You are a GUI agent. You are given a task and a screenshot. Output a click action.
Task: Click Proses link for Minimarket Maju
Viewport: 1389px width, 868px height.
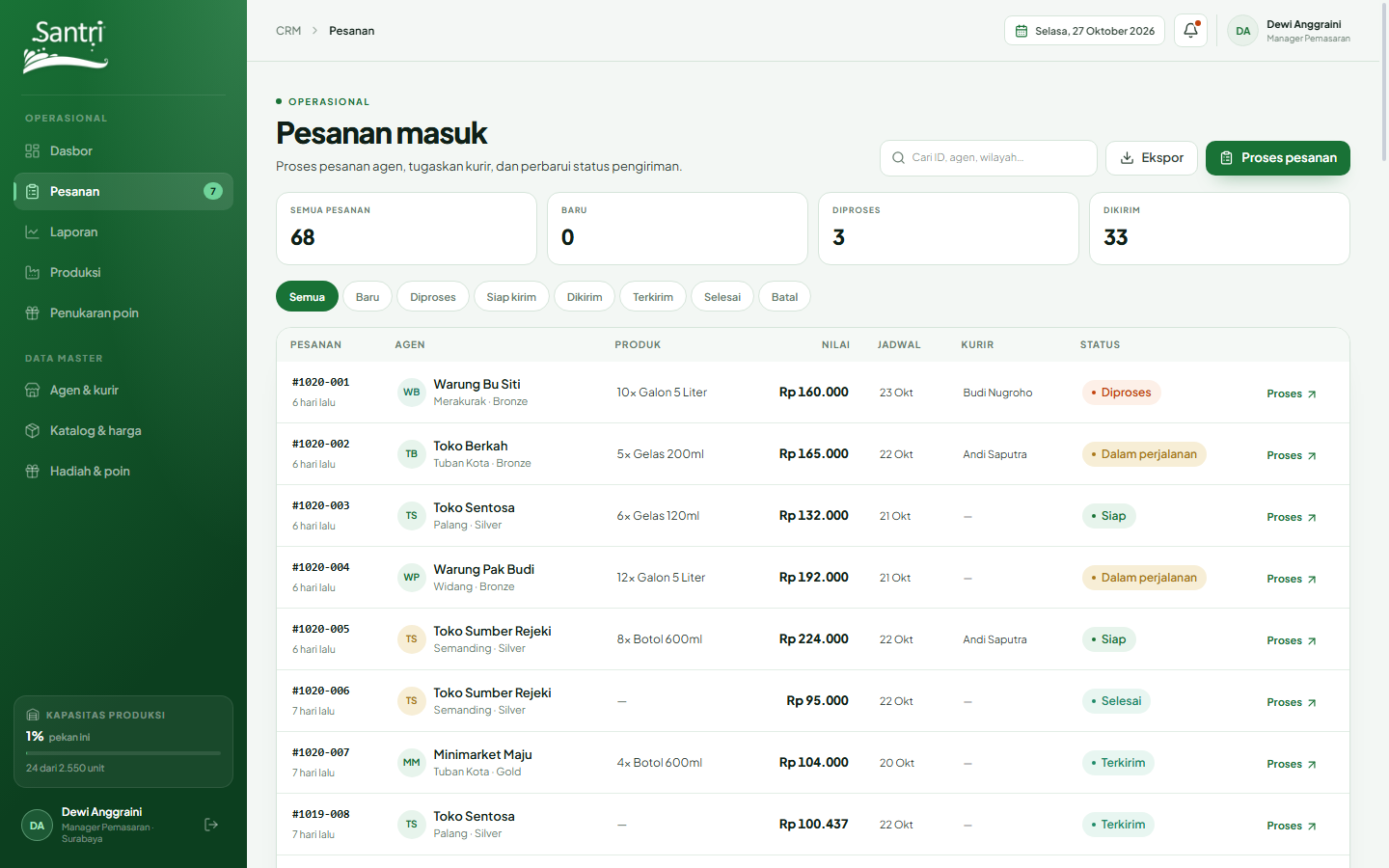[1292, 764]
